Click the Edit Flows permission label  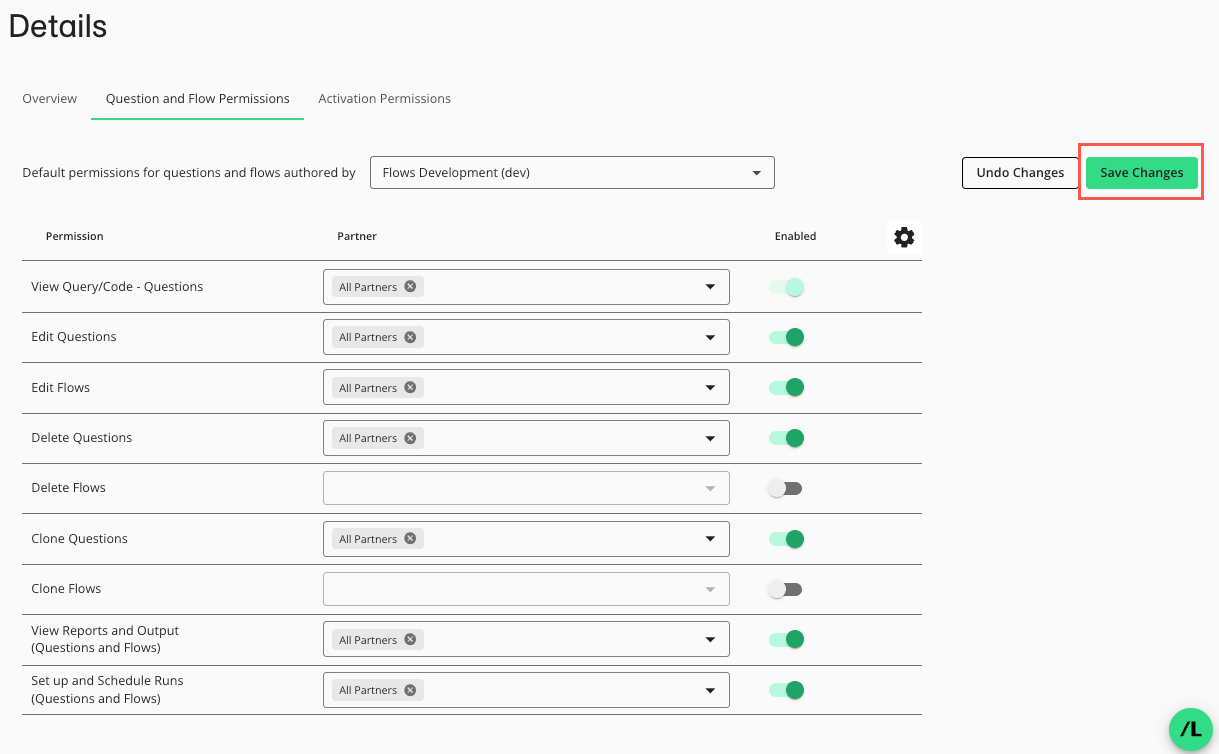click(61, 387)
